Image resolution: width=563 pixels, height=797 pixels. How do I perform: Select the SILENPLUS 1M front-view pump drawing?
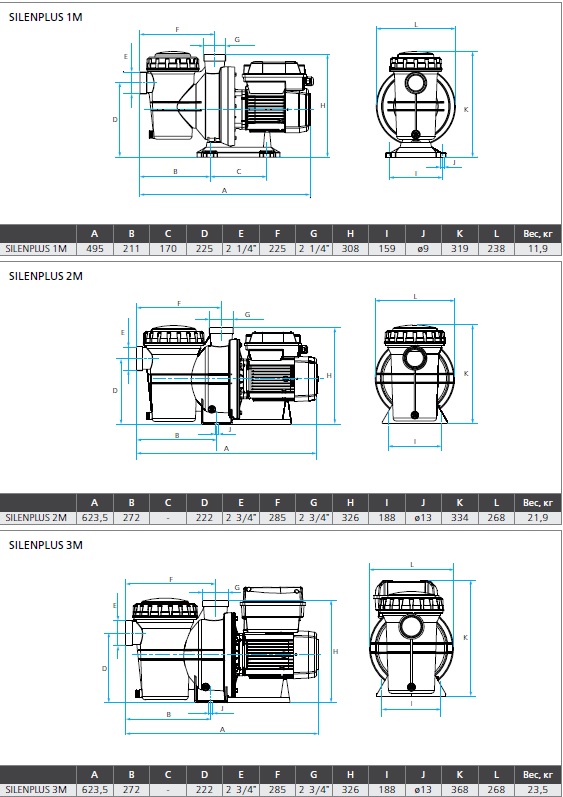tap(427, 102)
